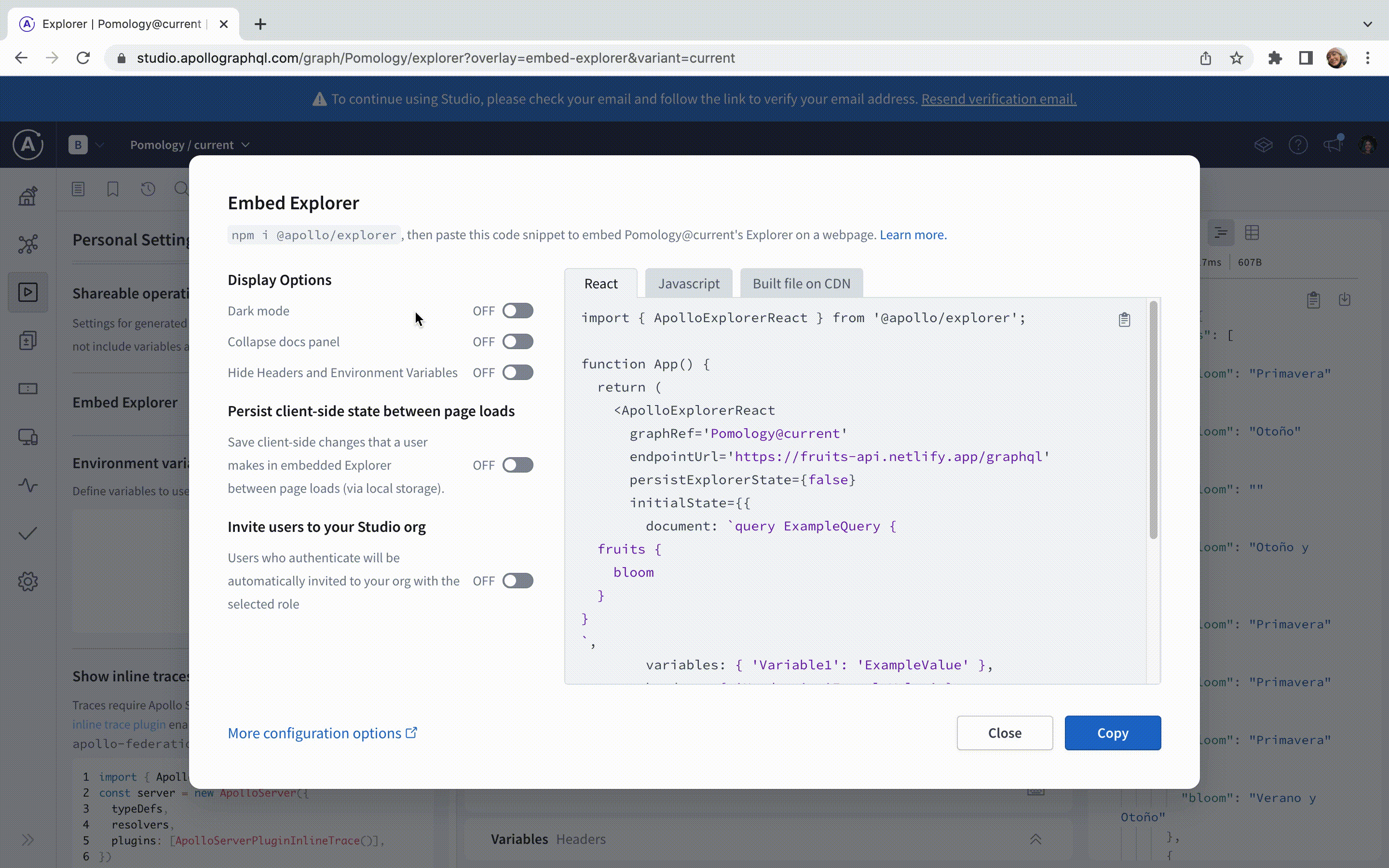1389x868 pixels.
Task: Open the Clients monitor icon in sidebar
Action: [27, 437]
